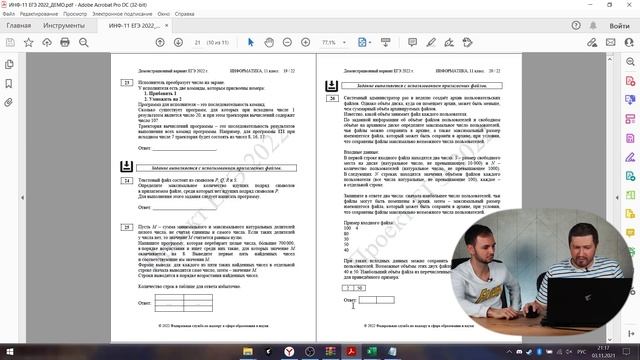Collapse the right tools pane arrow

click(617, 198)
